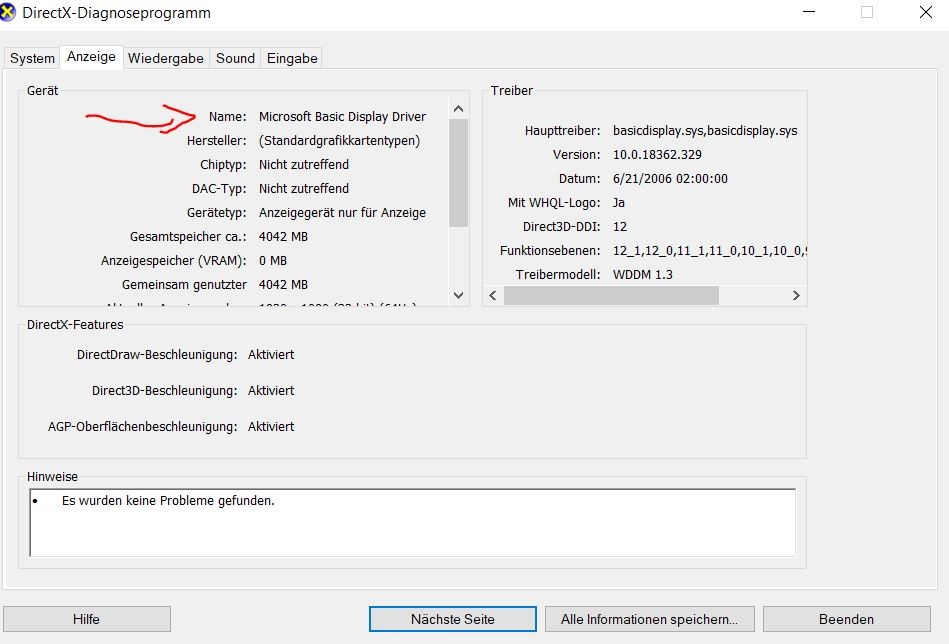The height and width of the screenshot is (644, 949).
Task: Open the Sound tab
Action: [235, 58]
